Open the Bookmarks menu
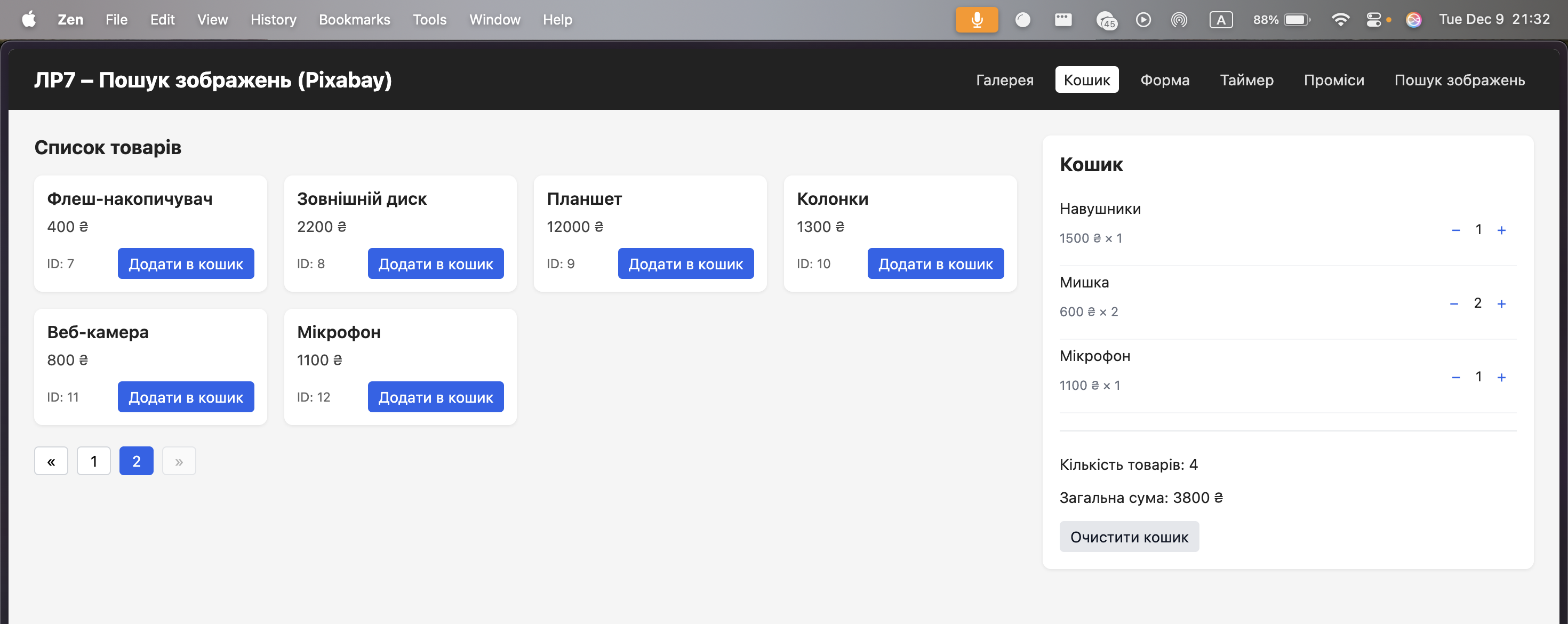The height and width of the screenshot is (624, 1568). click(x=354, y=20)
